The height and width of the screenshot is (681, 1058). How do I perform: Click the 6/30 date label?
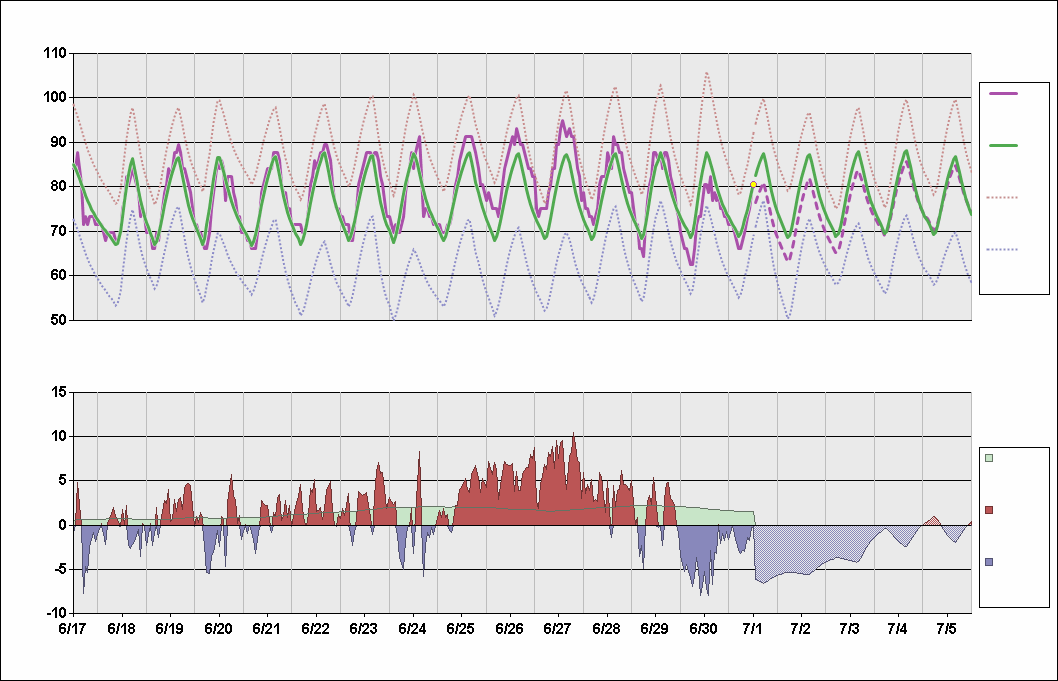pyautogui.click(x=703, y=629)
